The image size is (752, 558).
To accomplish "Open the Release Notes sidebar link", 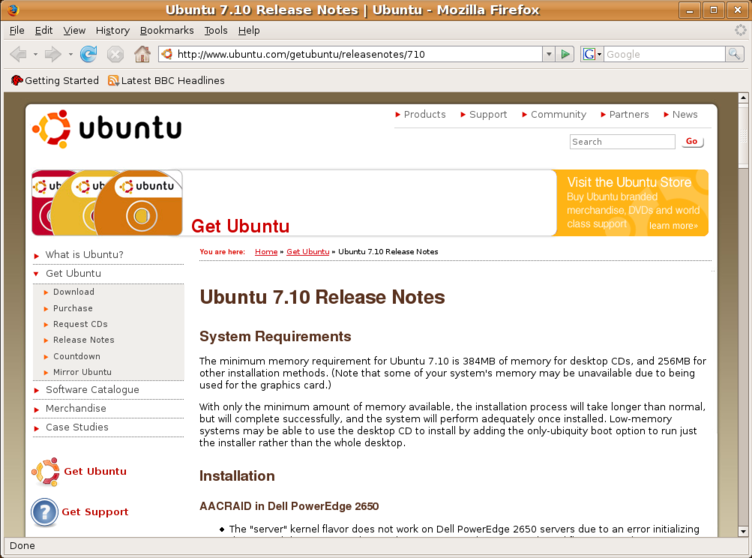I will 83,340.
